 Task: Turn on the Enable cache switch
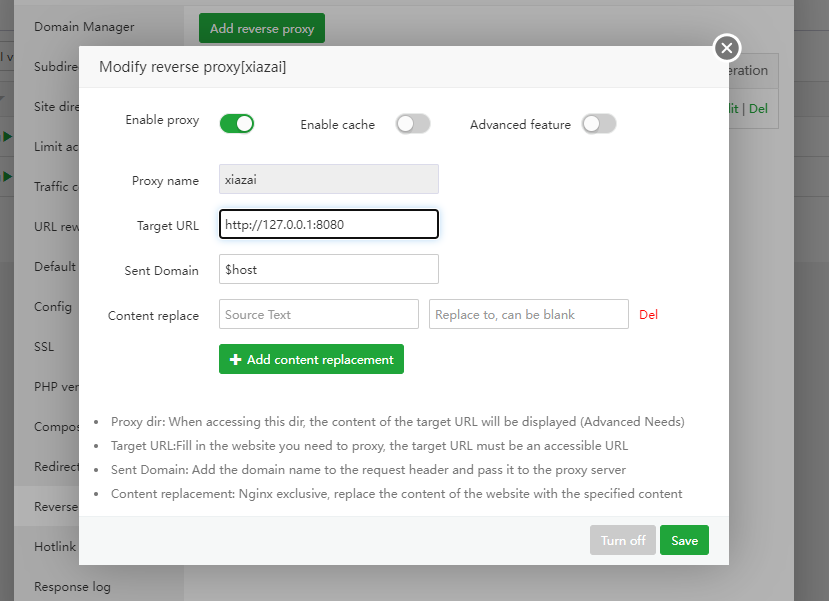coord(413,124)
